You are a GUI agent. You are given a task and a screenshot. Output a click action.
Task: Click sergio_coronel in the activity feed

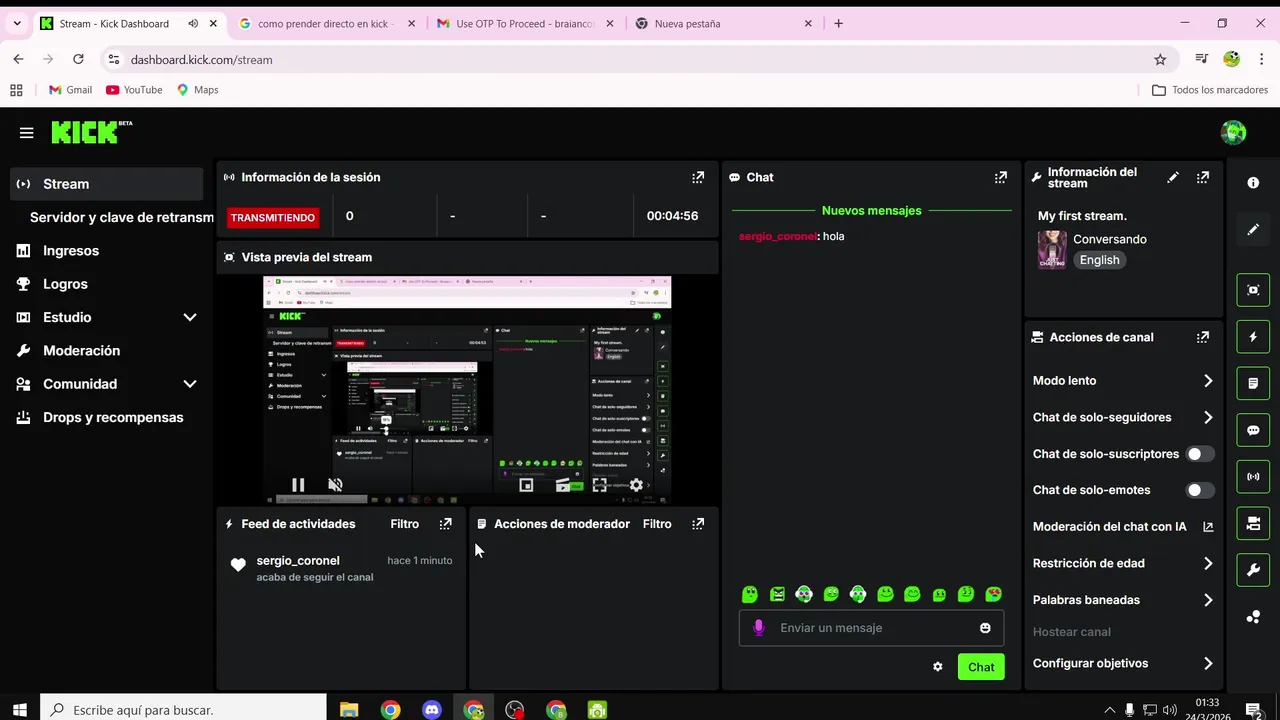[x=298, y=561]
